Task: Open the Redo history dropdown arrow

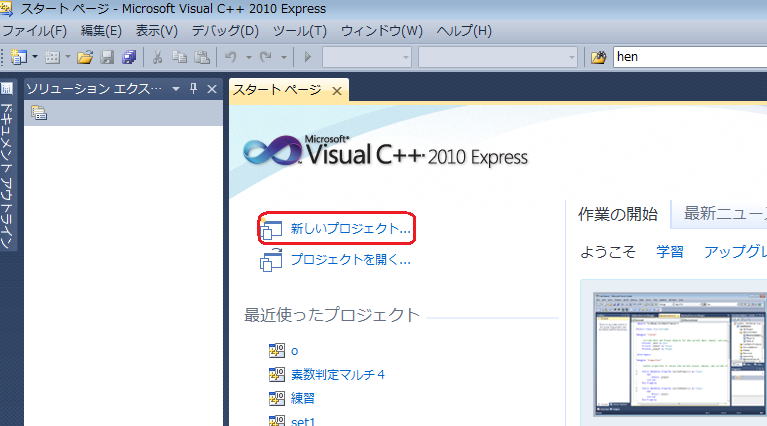Action: (x=284, y=57)
